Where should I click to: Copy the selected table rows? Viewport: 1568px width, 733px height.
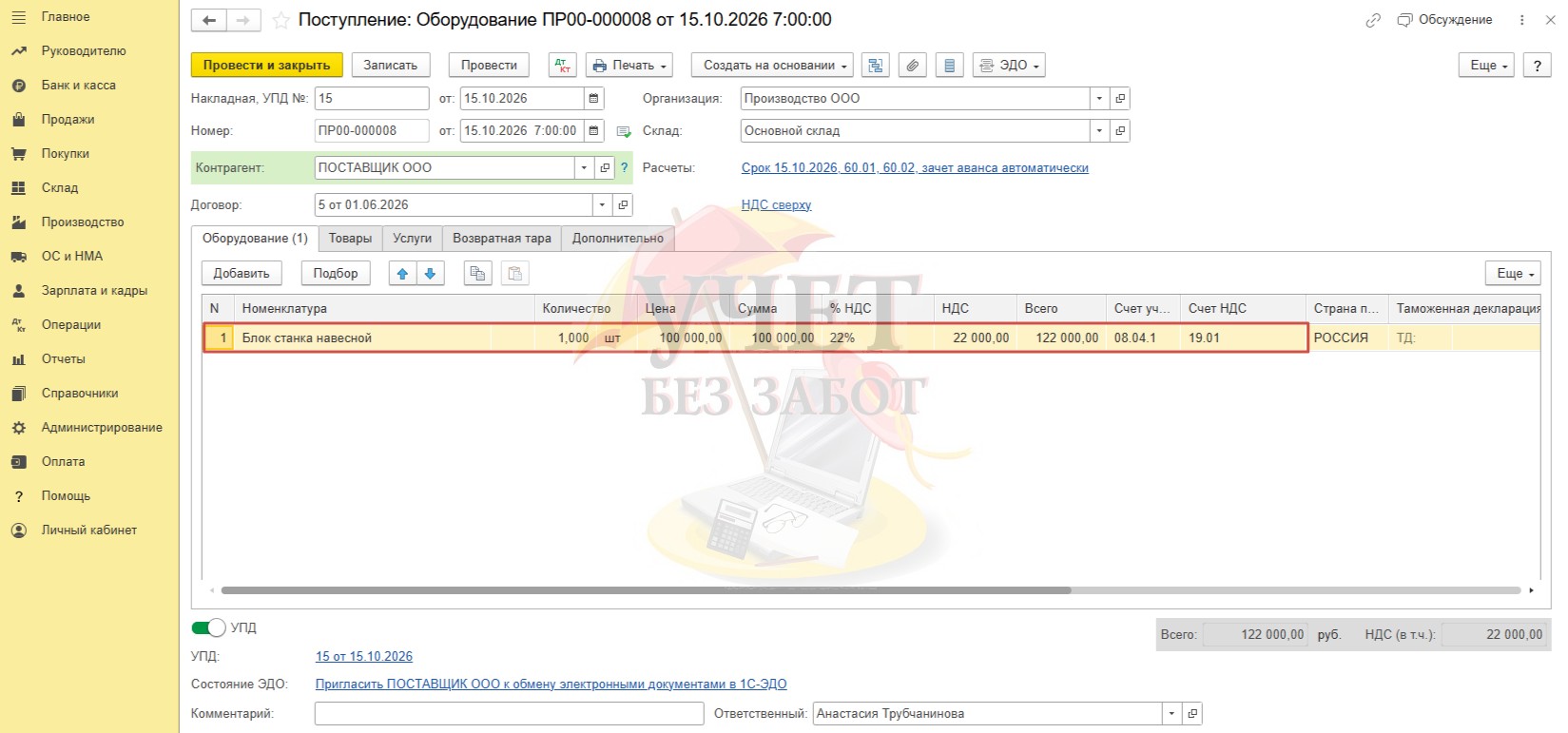[x=477, y=273]
